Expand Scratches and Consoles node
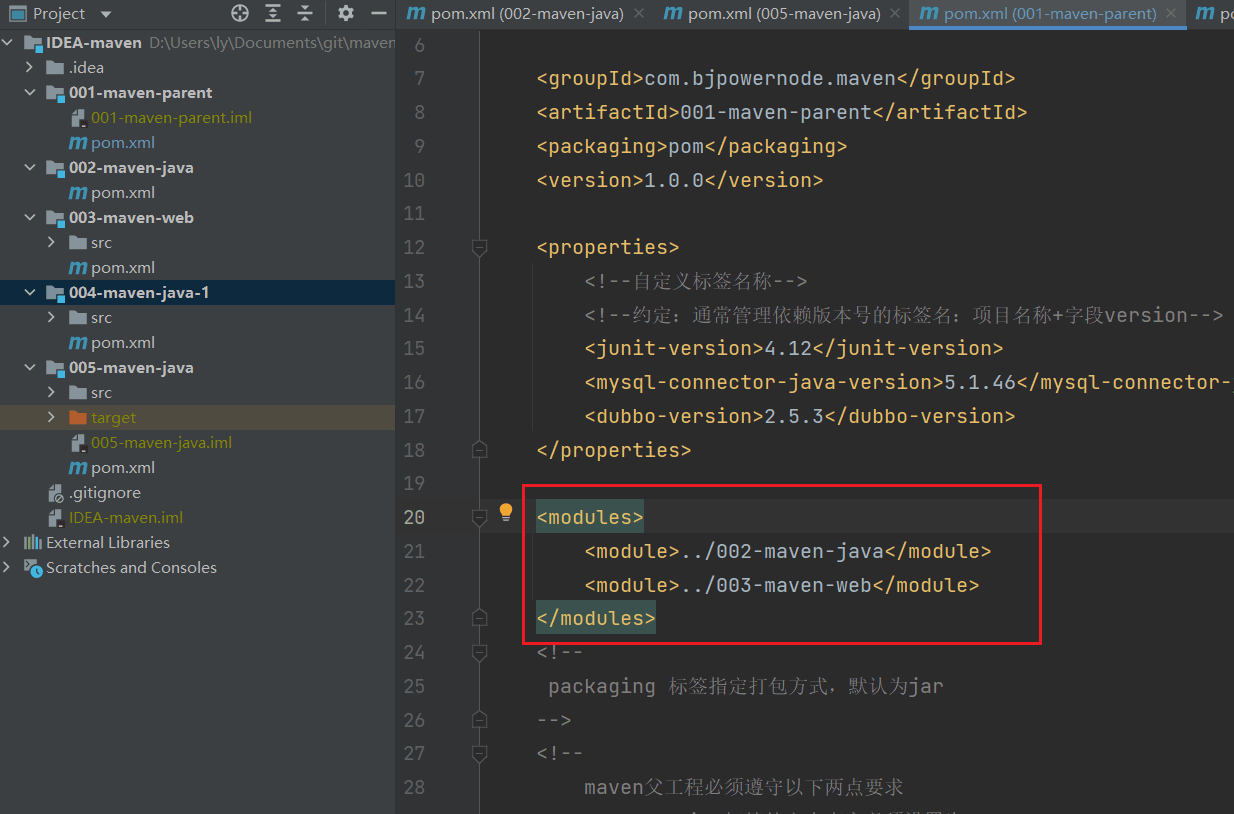This screenshot has width=1234, height=814. 8,568
